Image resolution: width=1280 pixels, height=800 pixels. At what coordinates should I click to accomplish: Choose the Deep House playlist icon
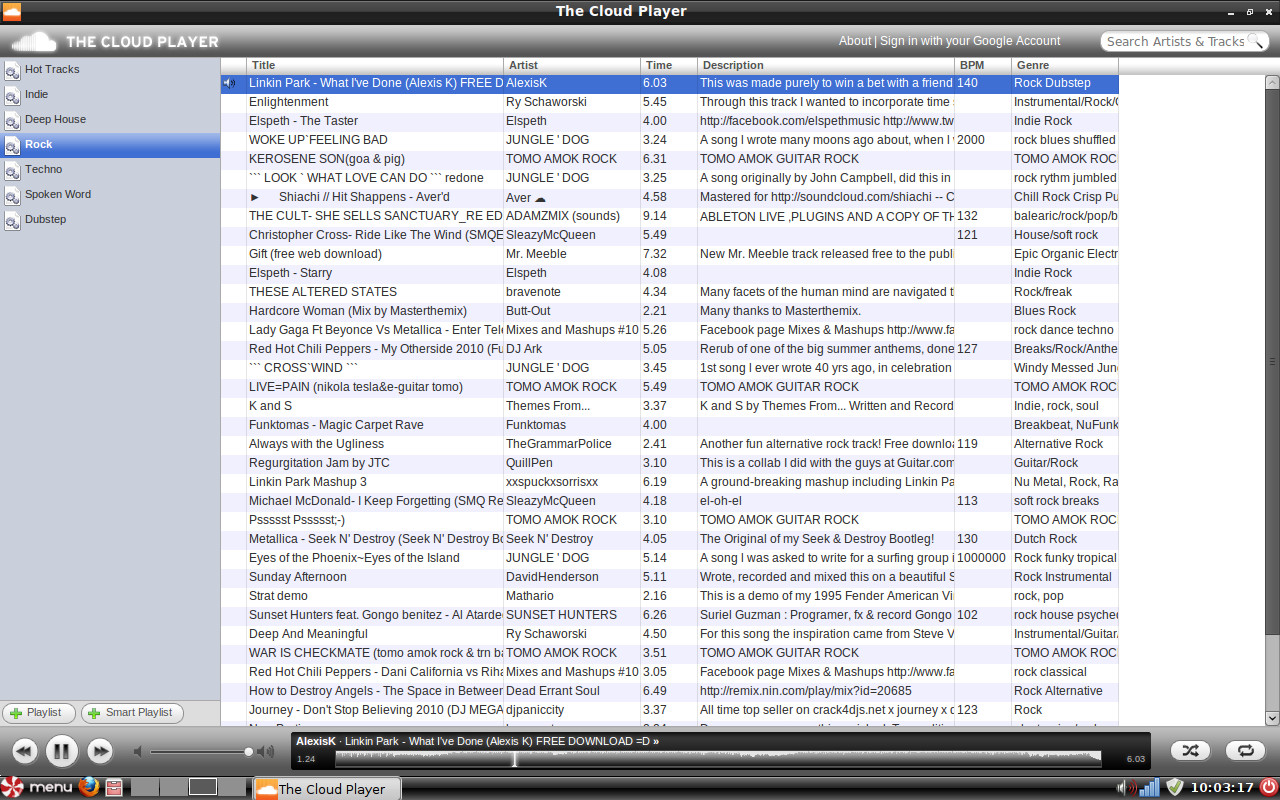(x=12, y=120)
